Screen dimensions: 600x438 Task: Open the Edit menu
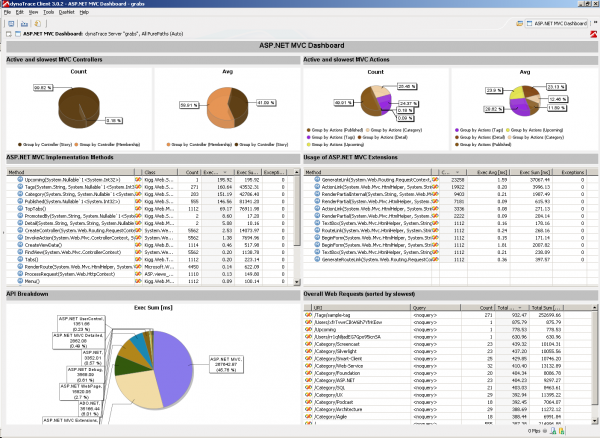(x=20, y=12)
